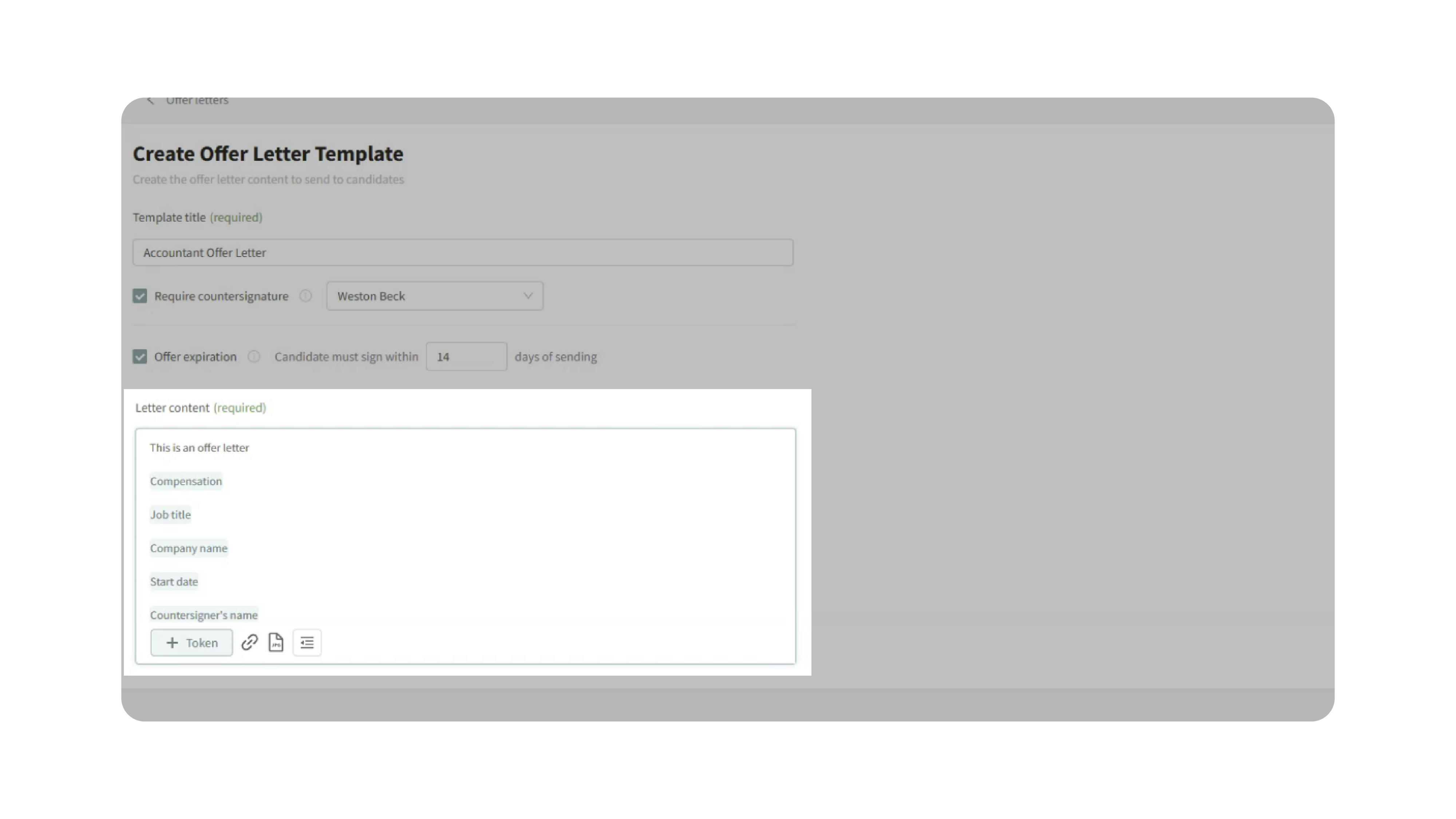Uncheck the Require countersignature checkbox

[140, 296]
